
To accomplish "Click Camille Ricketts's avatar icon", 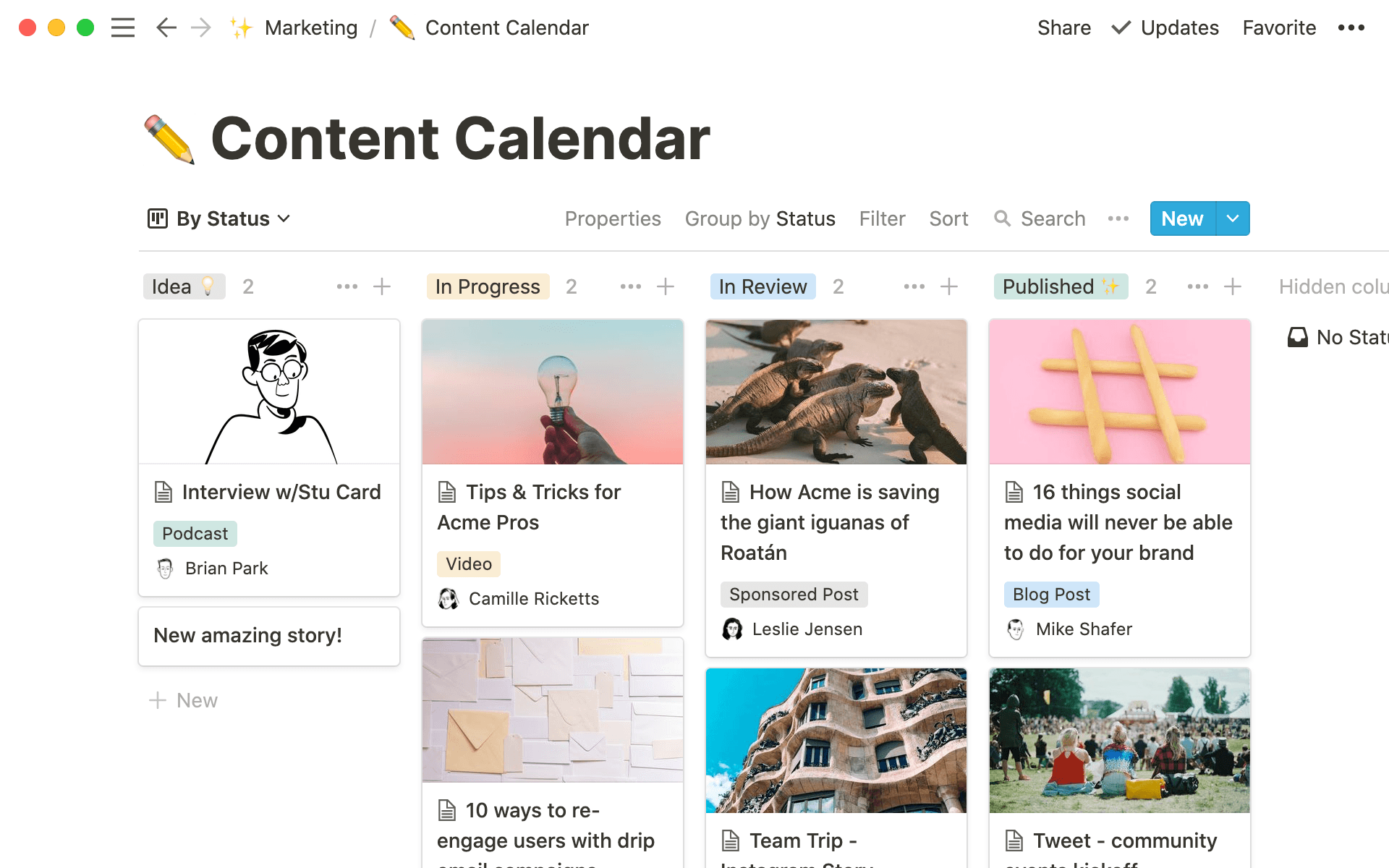I will pos(449,598).
